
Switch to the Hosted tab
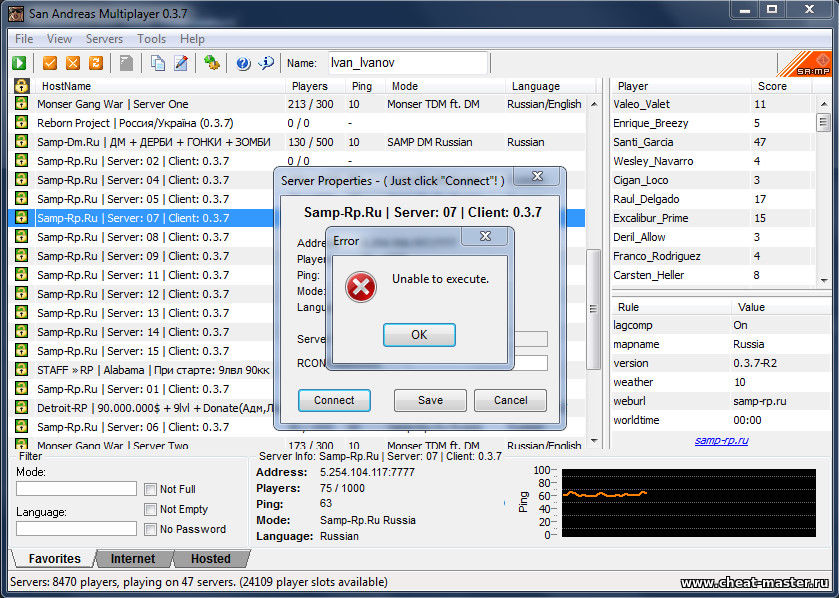(210, 559)
